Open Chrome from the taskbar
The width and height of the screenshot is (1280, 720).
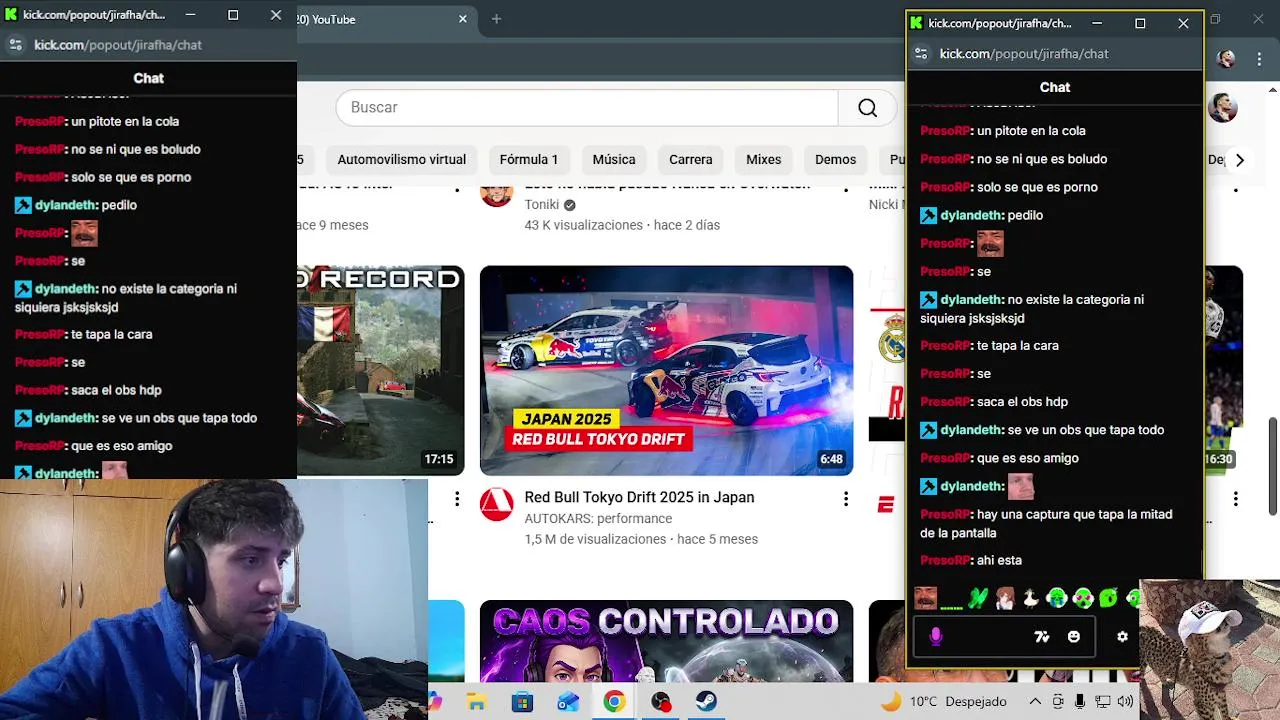(x=614, y=702)
